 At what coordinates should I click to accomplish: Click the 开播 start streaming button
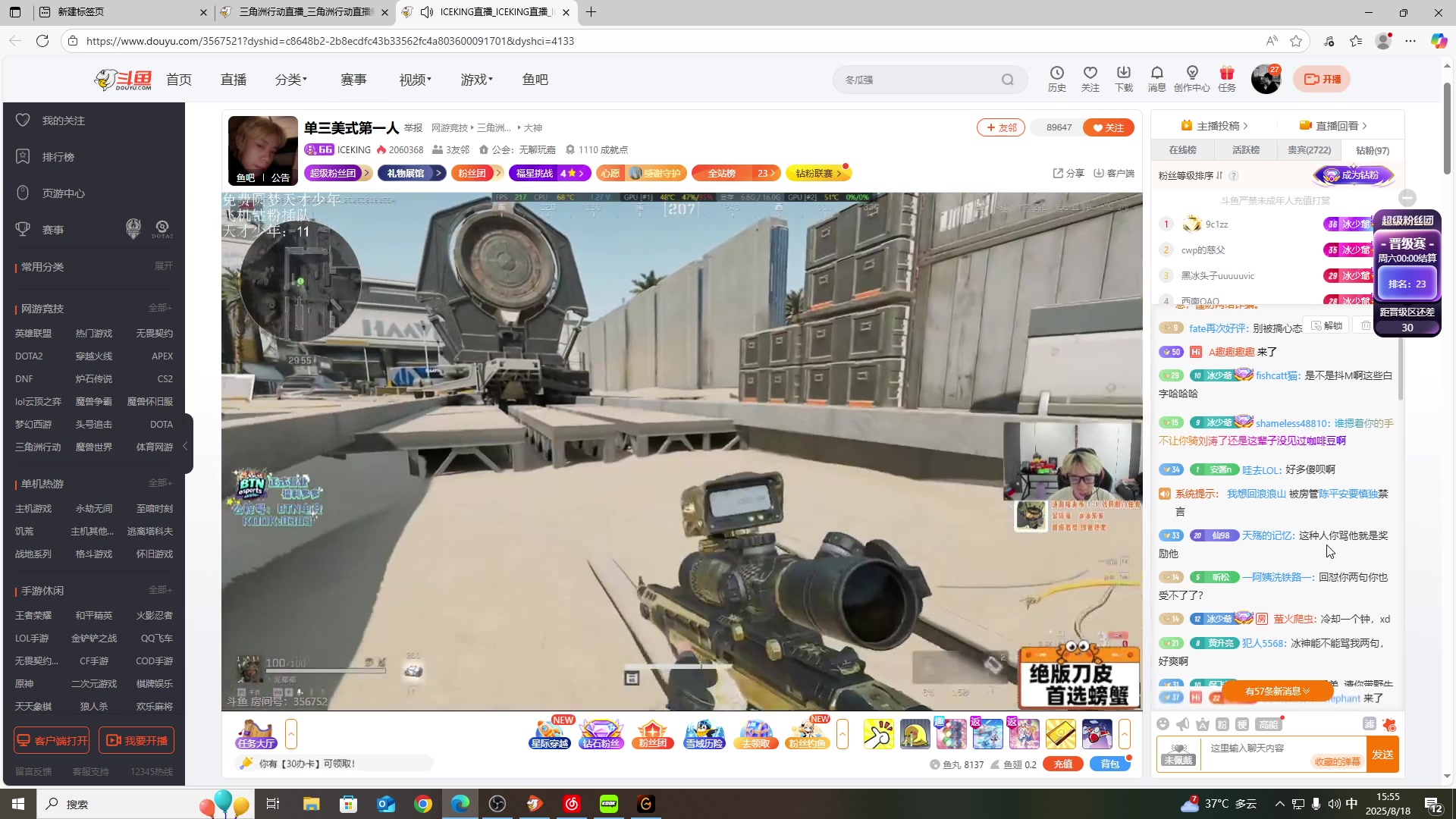[1322, 79]
